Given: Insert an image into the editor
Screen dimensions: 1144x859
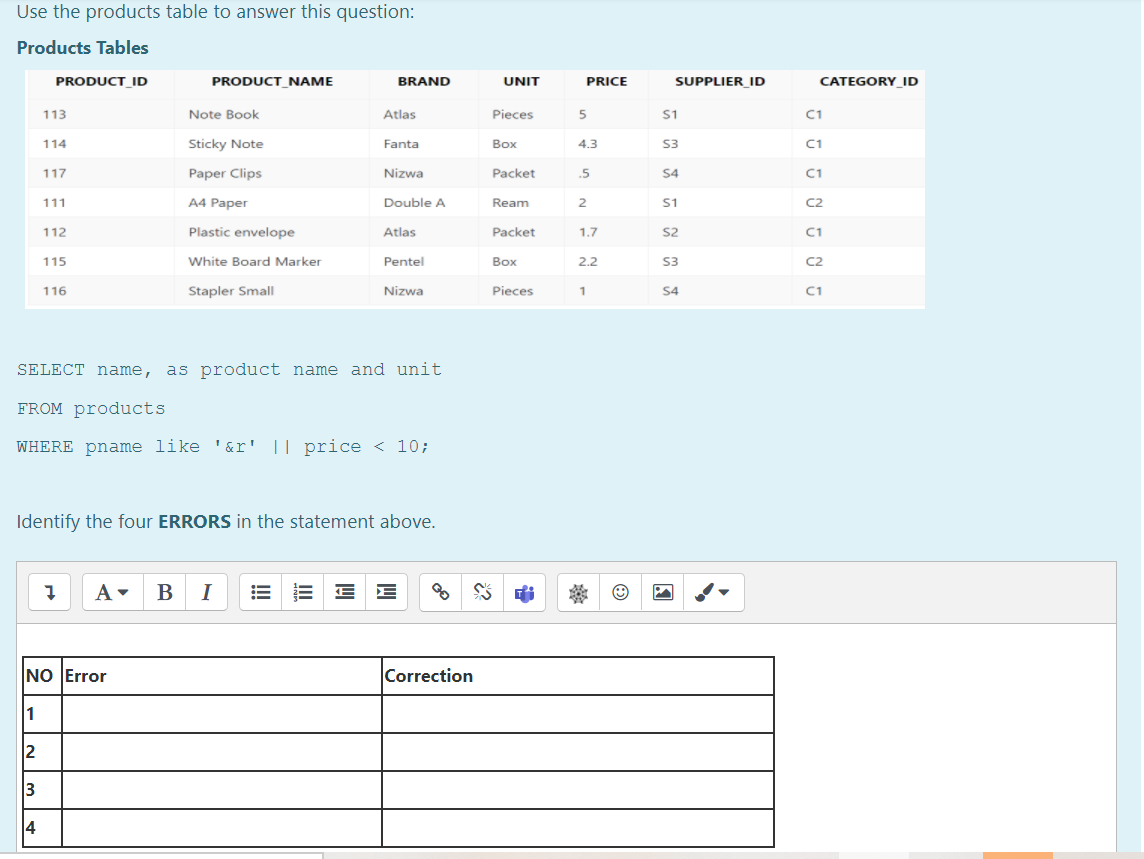Looking at the screenshot, I should 662,592.
